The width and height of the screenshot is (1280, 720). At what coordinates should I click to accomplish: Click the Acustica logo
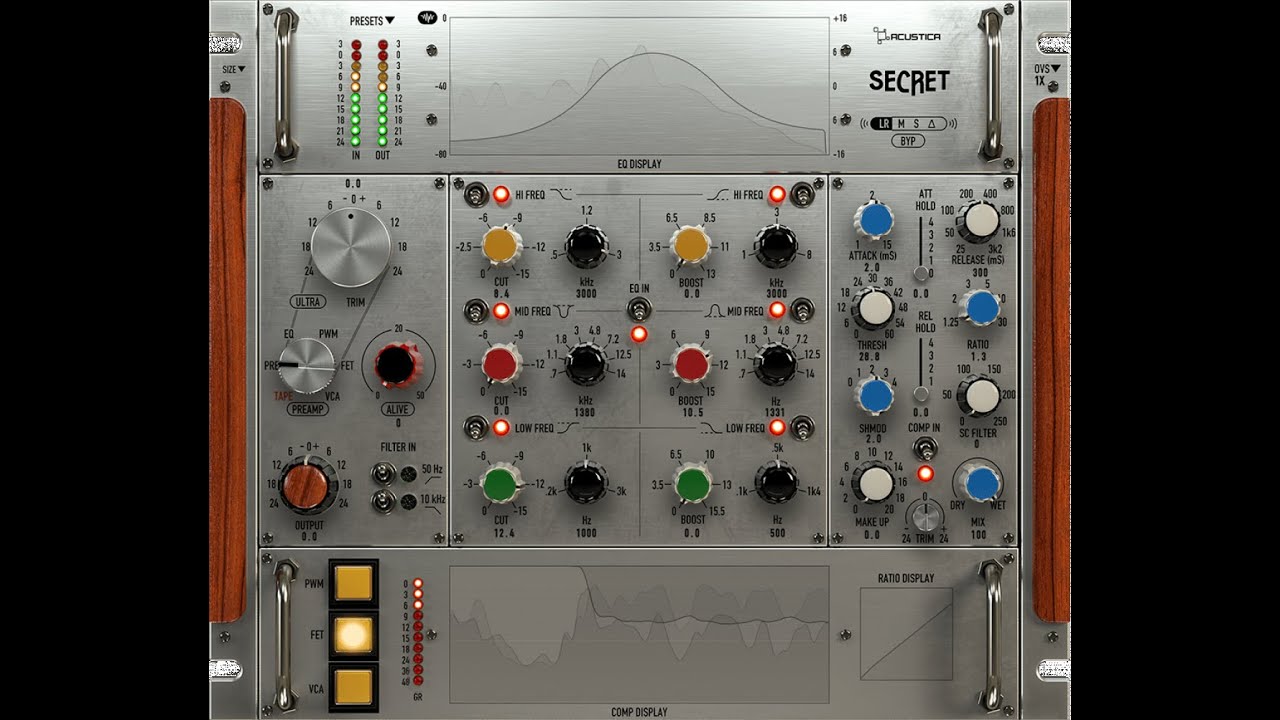click(x=907, y=36)
